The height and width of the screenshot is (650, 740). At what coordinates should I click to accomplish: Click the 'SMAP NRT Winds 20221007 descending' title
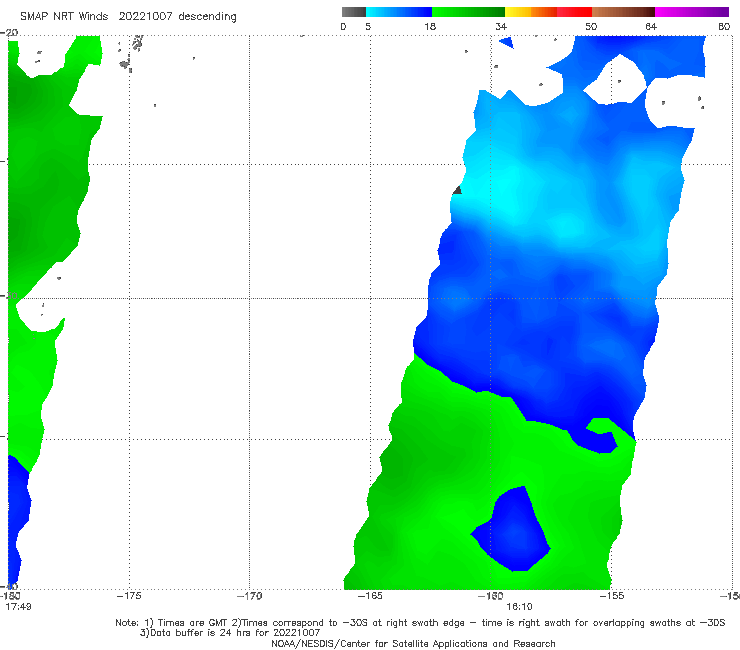(128, 17)
